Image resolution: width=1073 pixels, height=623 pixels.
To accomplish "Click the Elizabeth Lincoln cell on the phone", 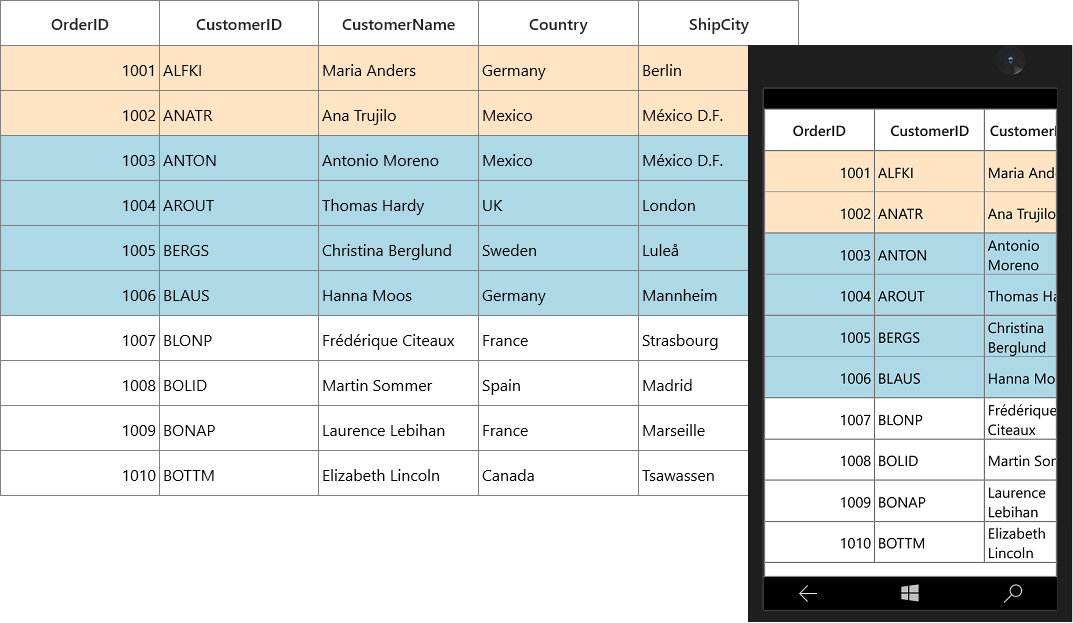I will click(x=1020, y=543).
